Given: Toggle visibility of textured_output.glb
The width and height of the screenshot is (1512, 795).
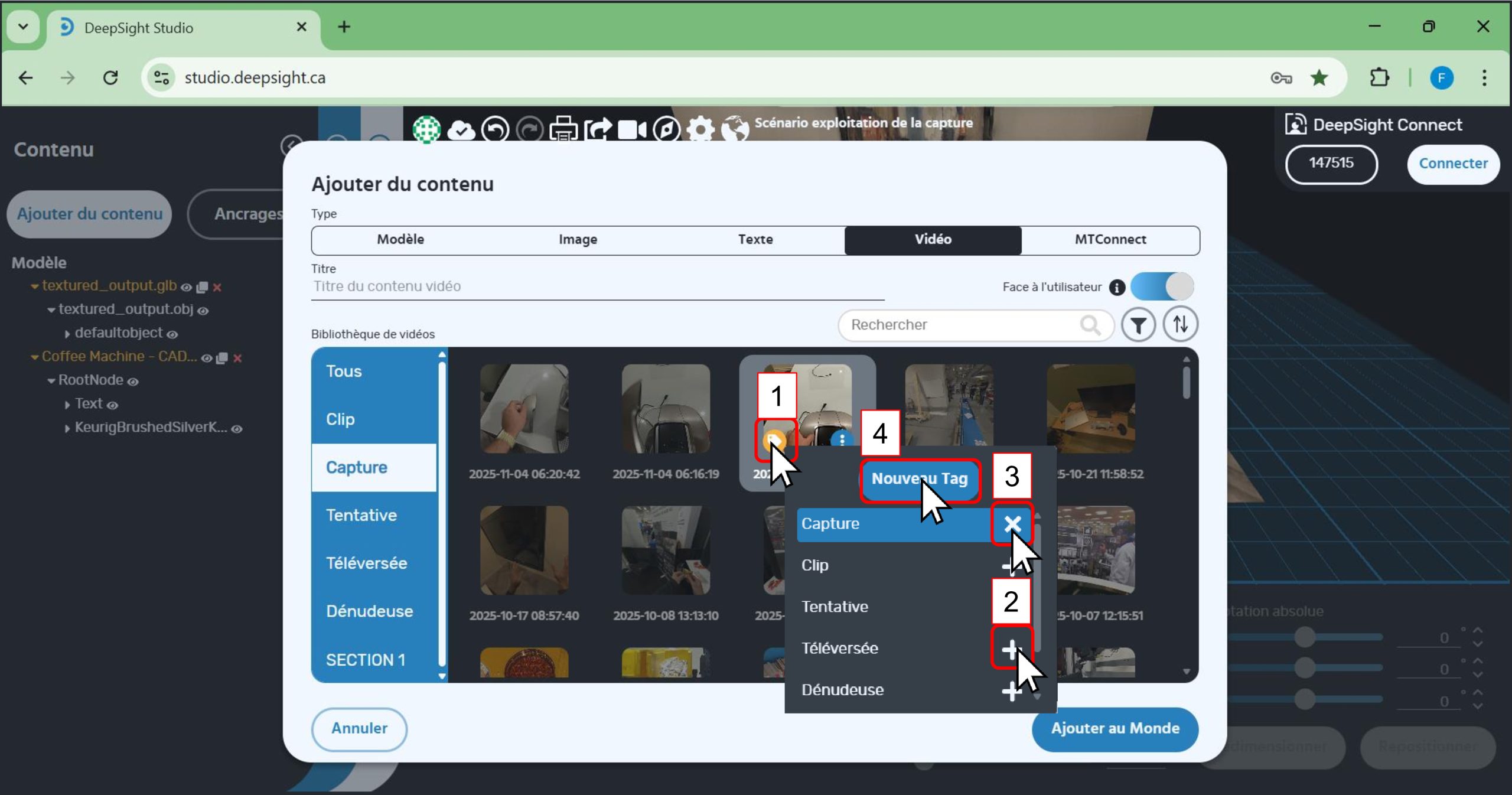Looking at the screenshot, I should point(186,288).
